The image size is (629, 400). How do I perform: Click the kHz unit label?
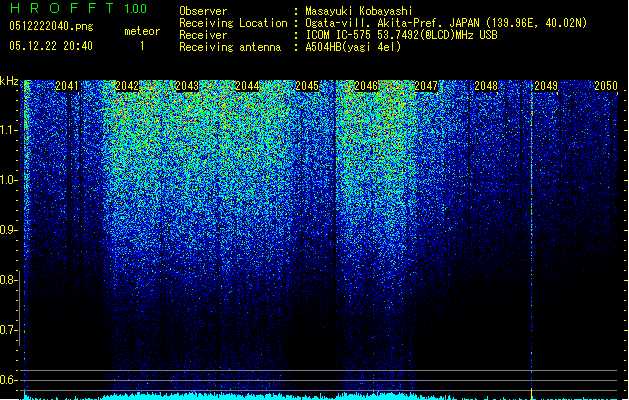click(x=9, y=81)
